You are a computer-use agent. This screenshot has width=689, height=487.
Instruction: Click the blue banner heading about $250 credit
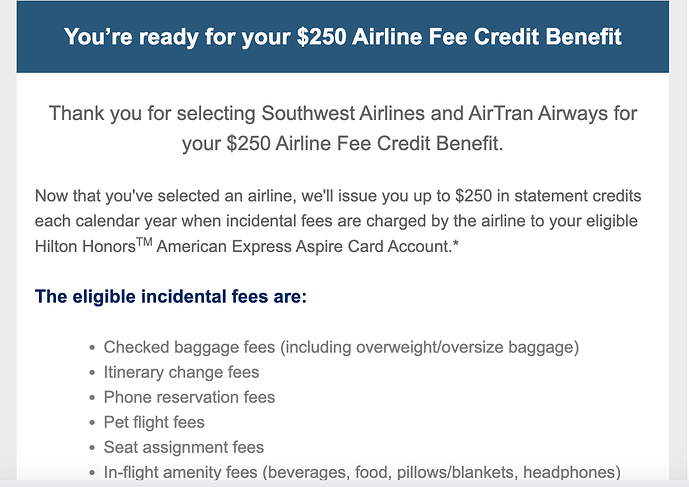coord(342,36)
